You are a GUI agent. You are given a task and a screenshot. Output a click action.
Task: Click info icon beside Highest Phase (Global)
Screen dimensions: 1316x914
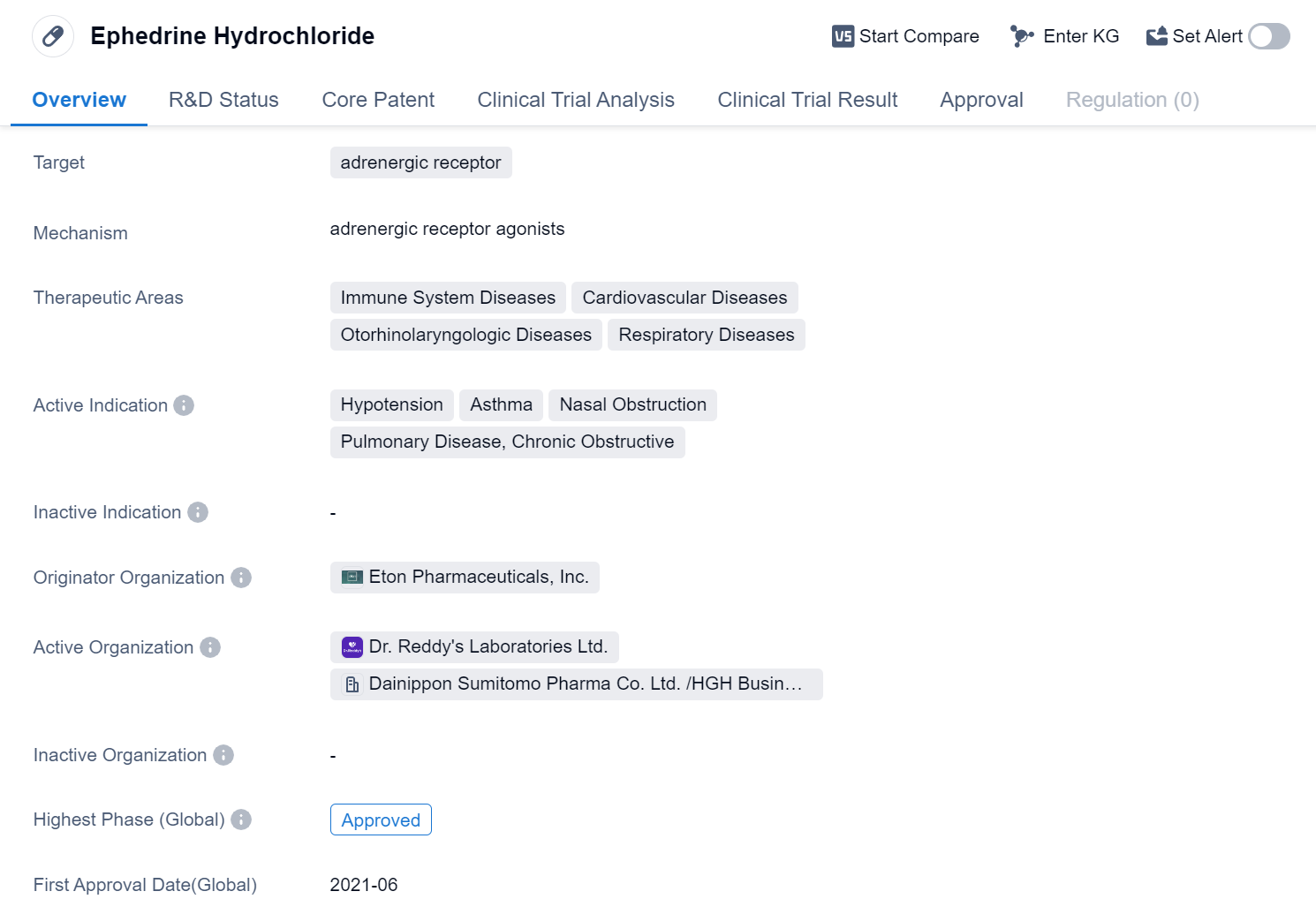point(241,820)
